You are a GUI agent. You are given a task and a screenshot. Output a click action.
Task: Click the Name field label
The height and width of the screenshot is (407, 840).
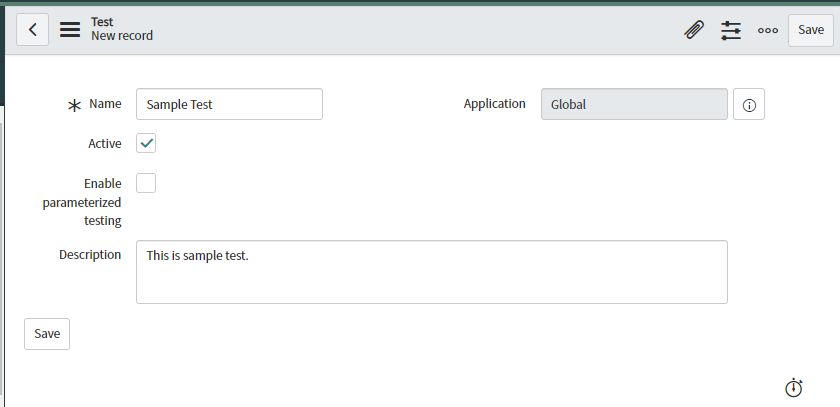(x=105, y=104)
